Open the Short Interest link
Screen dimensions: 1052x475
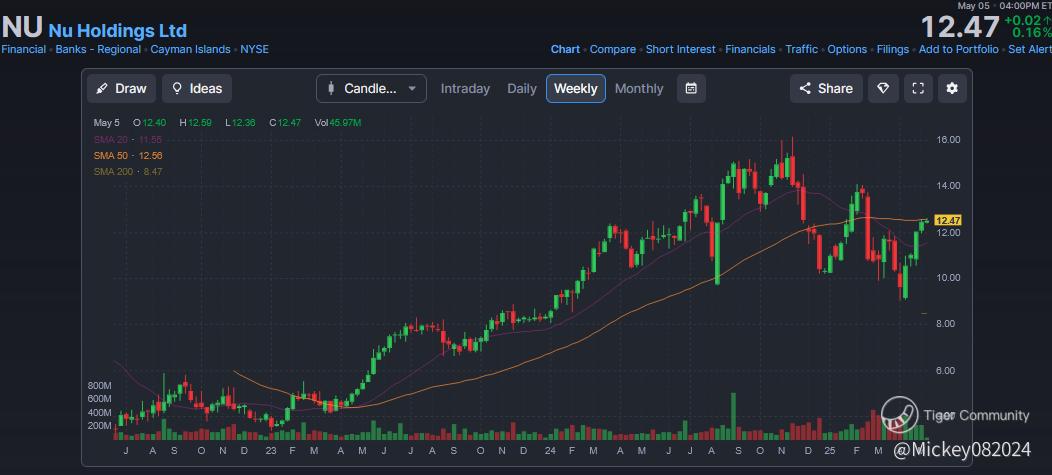point(680,49)
